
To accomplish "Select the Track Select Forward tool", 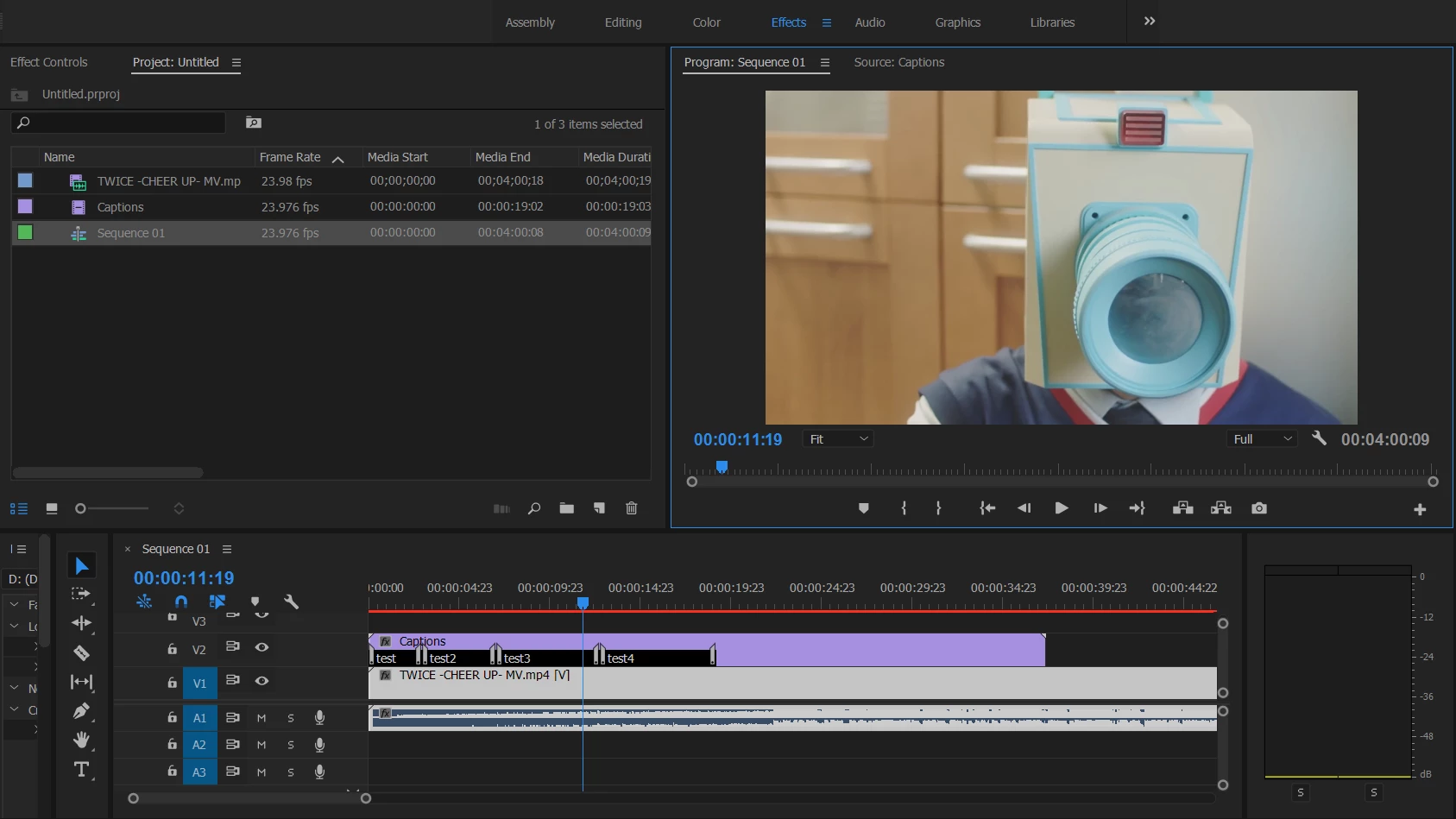I will coord(81,594).
